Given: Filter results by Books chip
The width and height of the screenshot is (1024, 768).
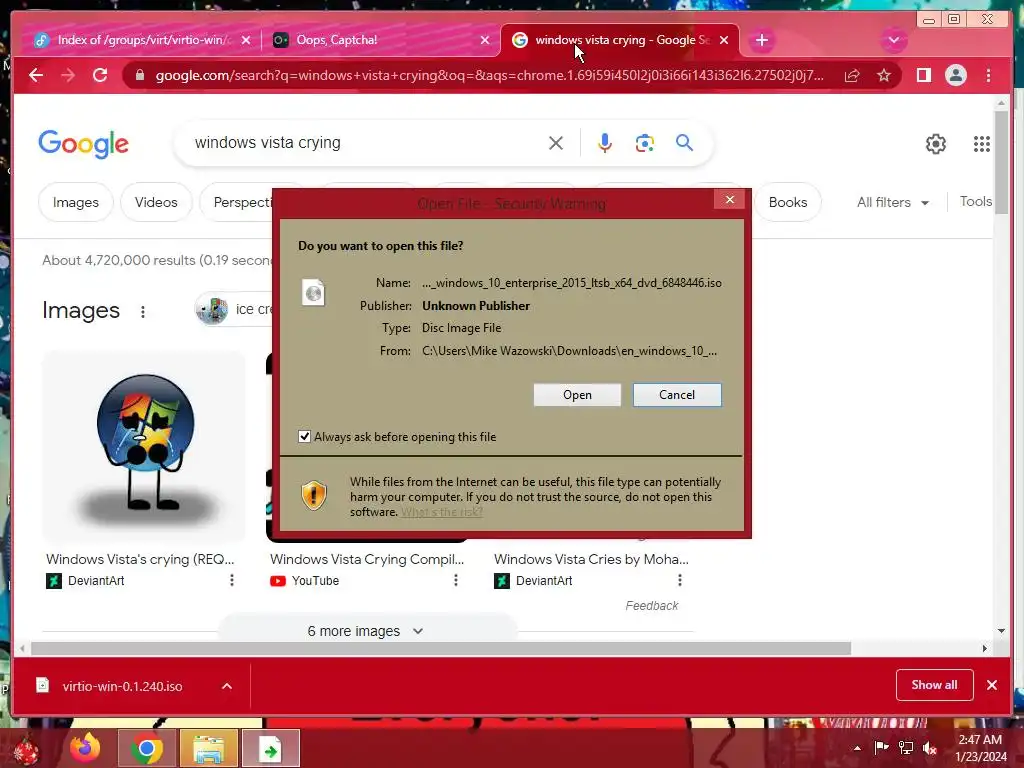Looking at the screenshot, I should tap(788, 202).
